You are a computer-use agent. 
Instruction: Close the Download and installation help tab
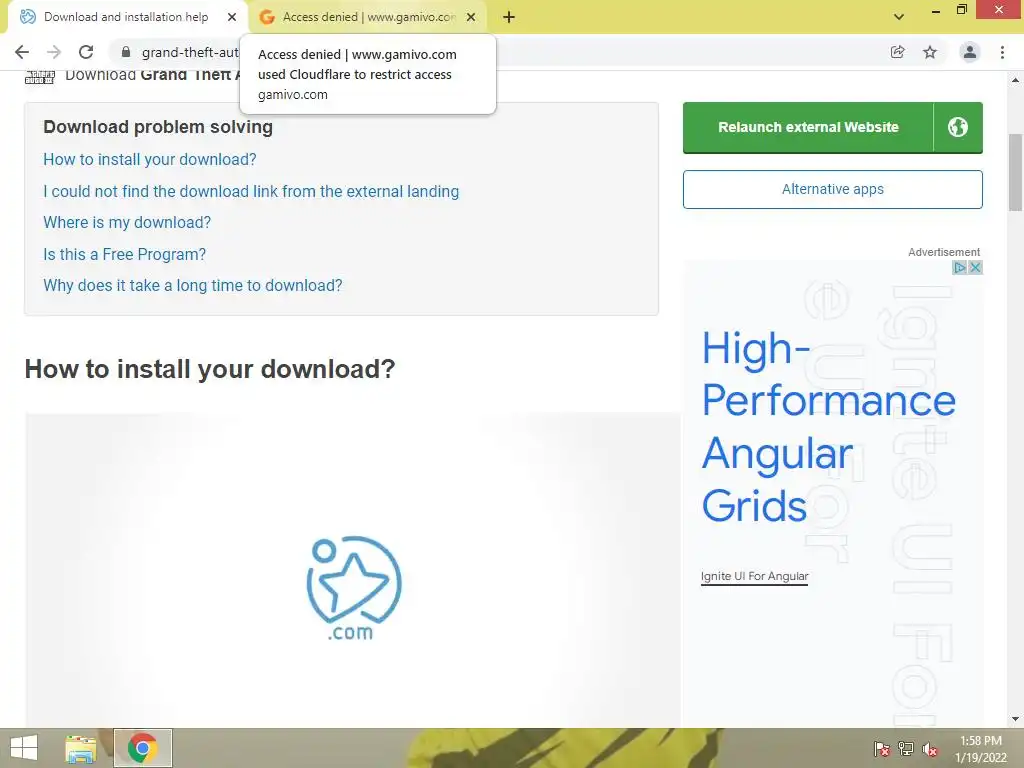click(x=232, y=17)
